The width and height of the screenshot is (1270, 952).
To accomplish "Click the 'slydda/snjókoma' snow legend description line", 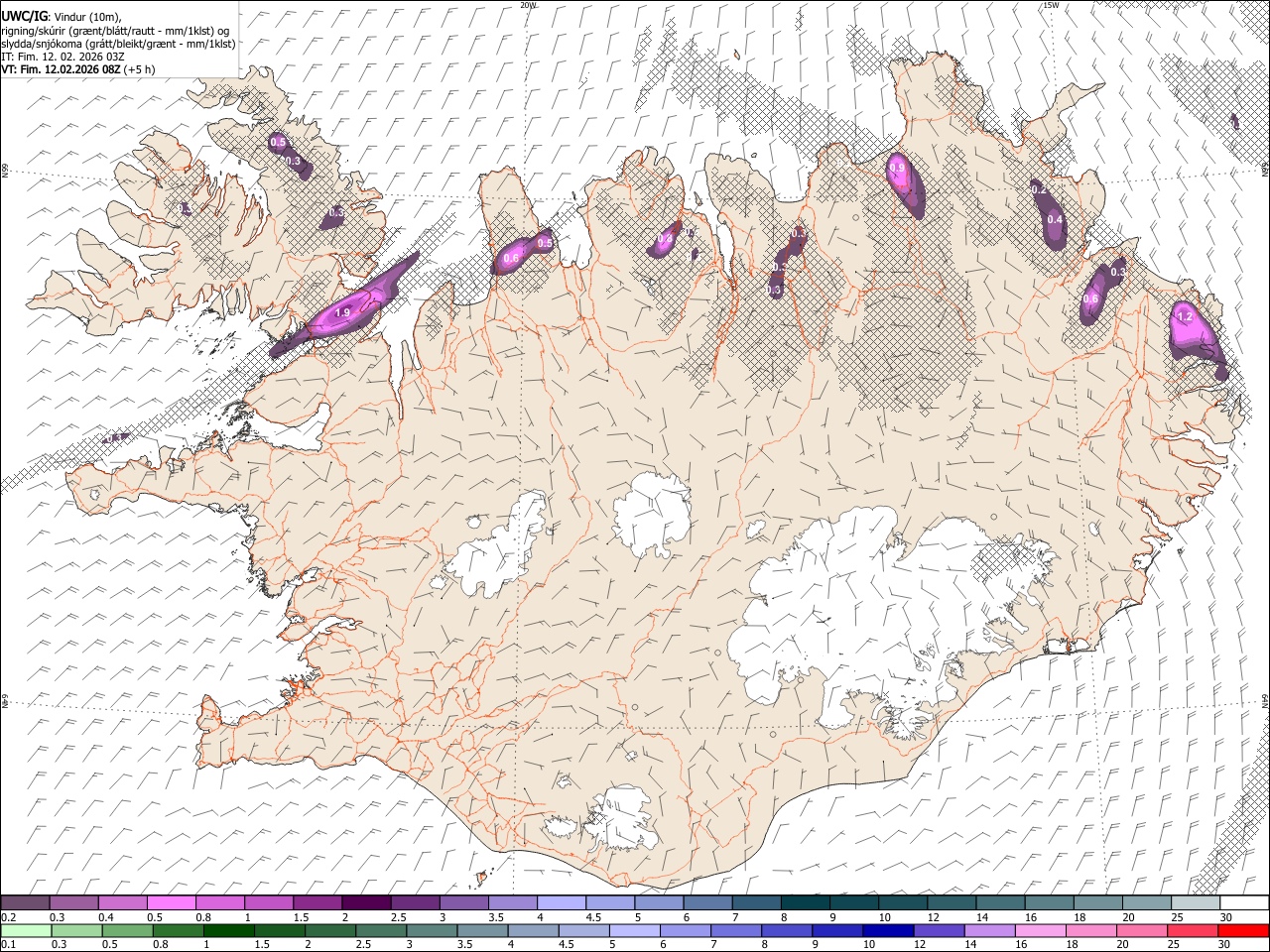I will pos(118,44).
